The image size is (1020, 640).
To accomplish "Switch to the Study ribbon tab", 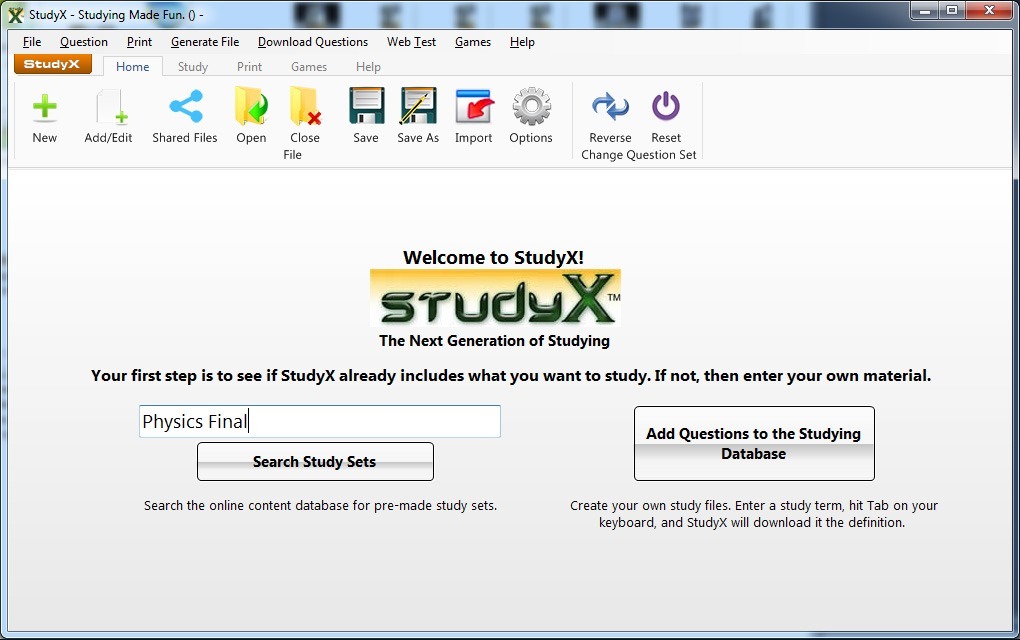I will (x=193, y=67).
